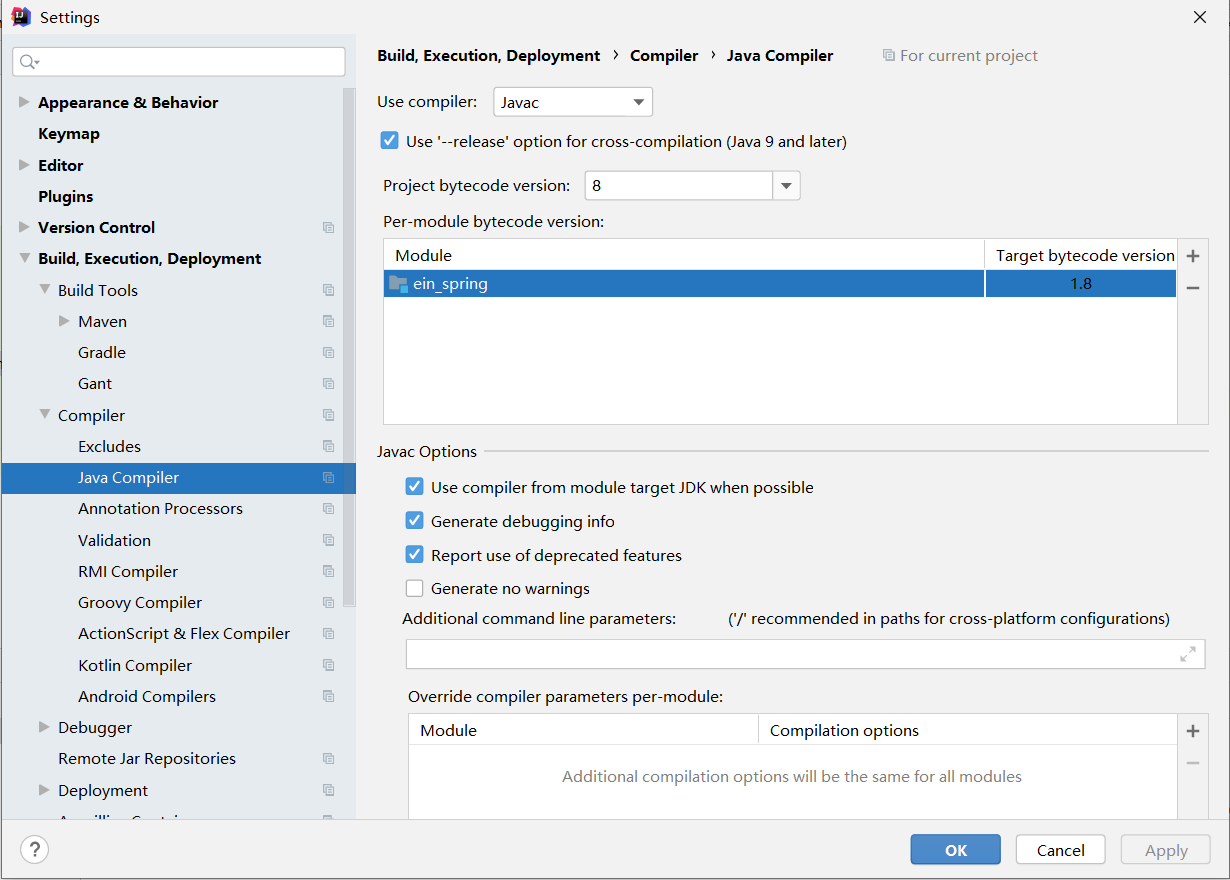Disable the '--release' cross-compilation option
This screenshot has height=880, width=1230.
(390, 141)
